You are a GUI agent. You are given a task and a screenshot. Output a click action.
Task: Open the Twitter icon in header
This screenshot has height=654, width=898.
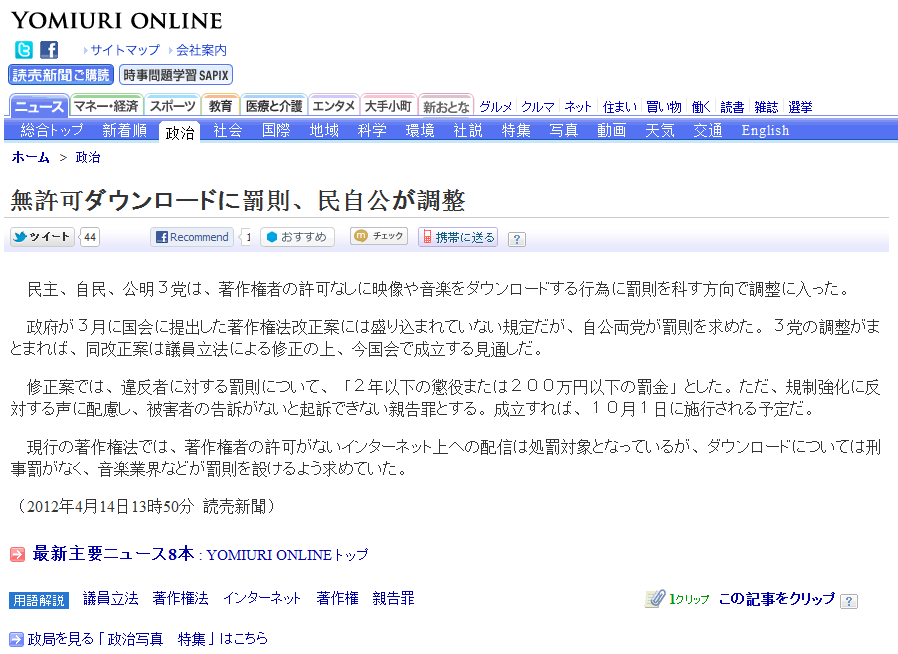[23, 50]
